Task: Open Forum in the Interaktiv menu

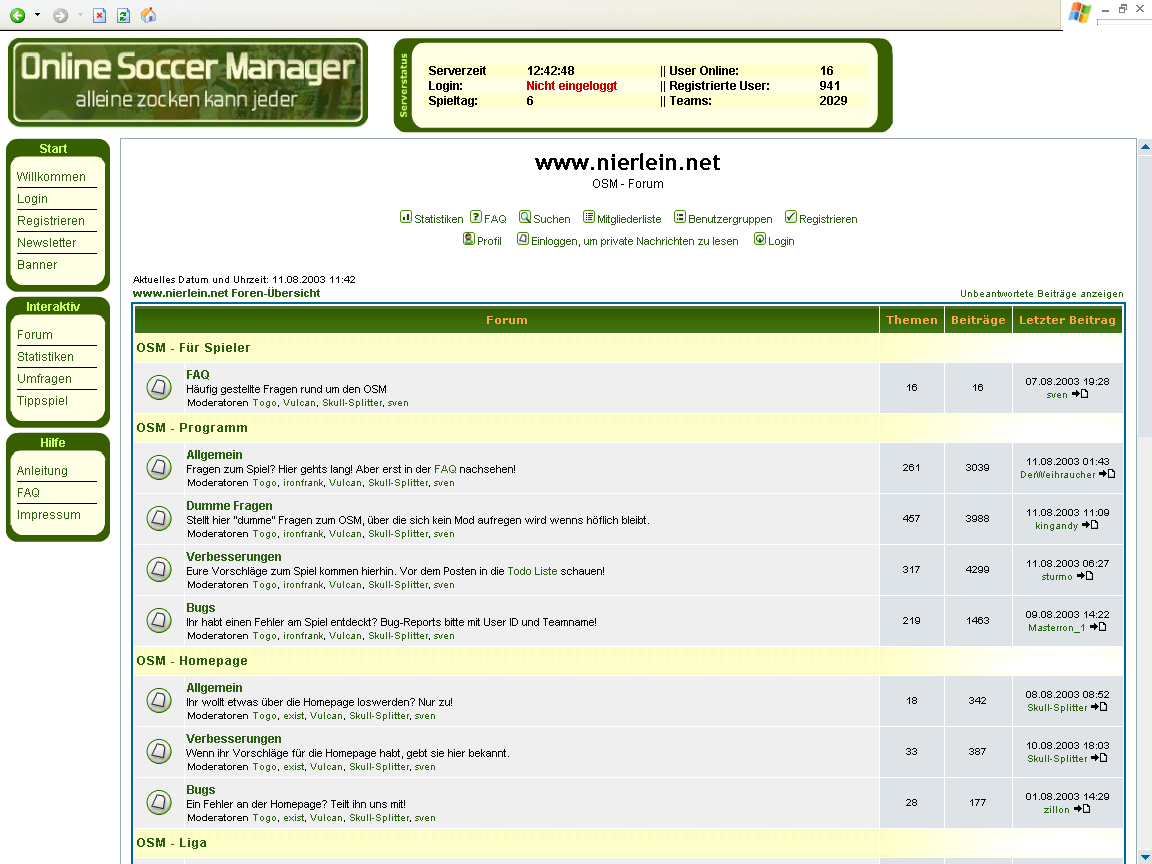Action: [35, 335]
